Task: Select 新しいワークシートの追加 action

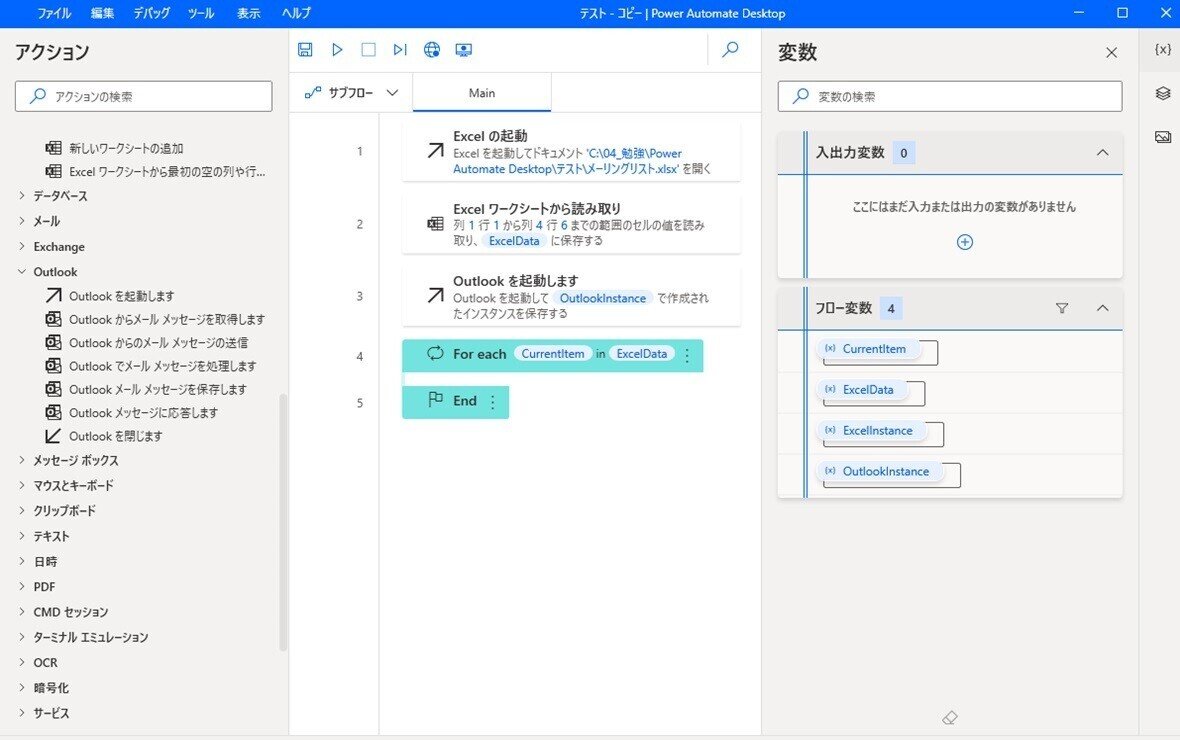Action: point(126,148)
